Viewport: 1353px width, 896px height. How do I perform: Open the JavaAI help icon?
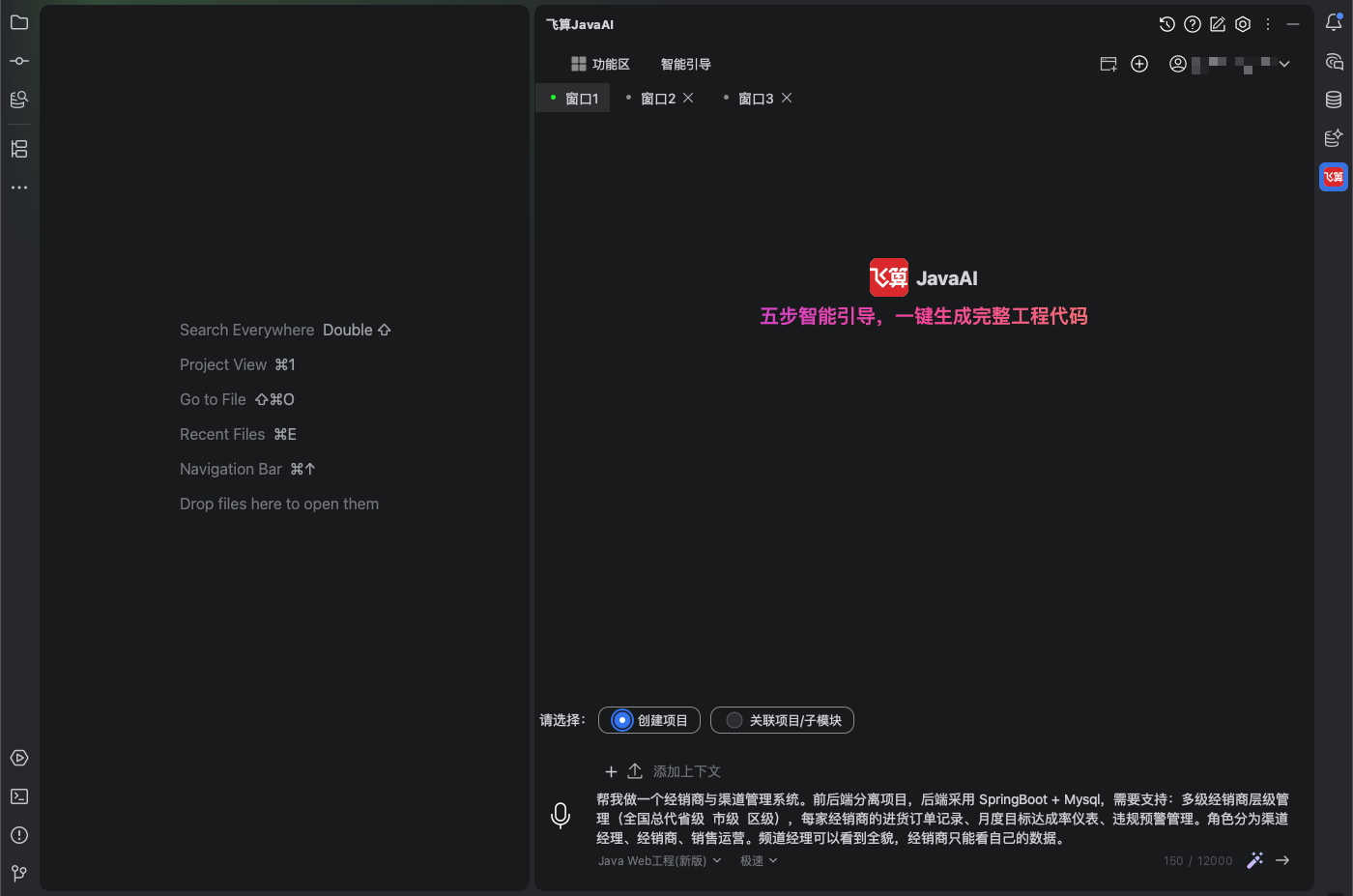[x=1193, y=24]
